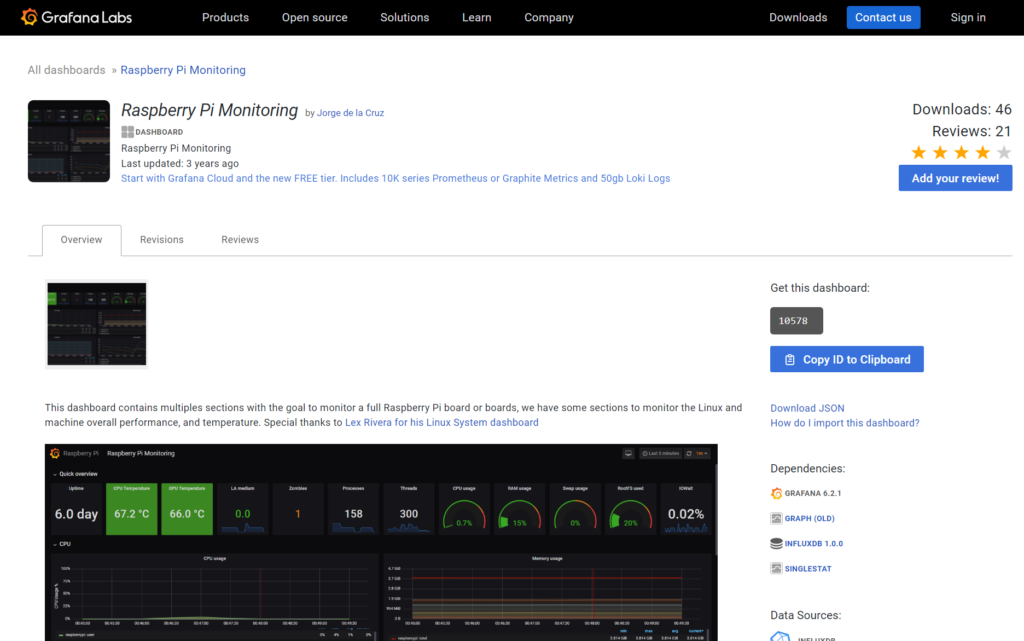
Task: Click the Grafana Labs logo
Action: 76,17
